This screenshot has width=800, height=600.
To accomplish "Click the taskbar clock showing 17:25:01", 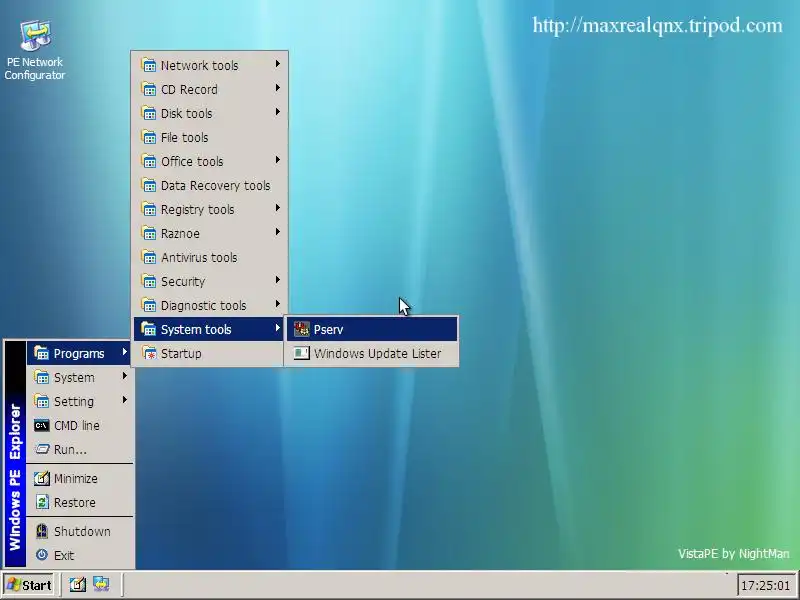I will point(766,585).
